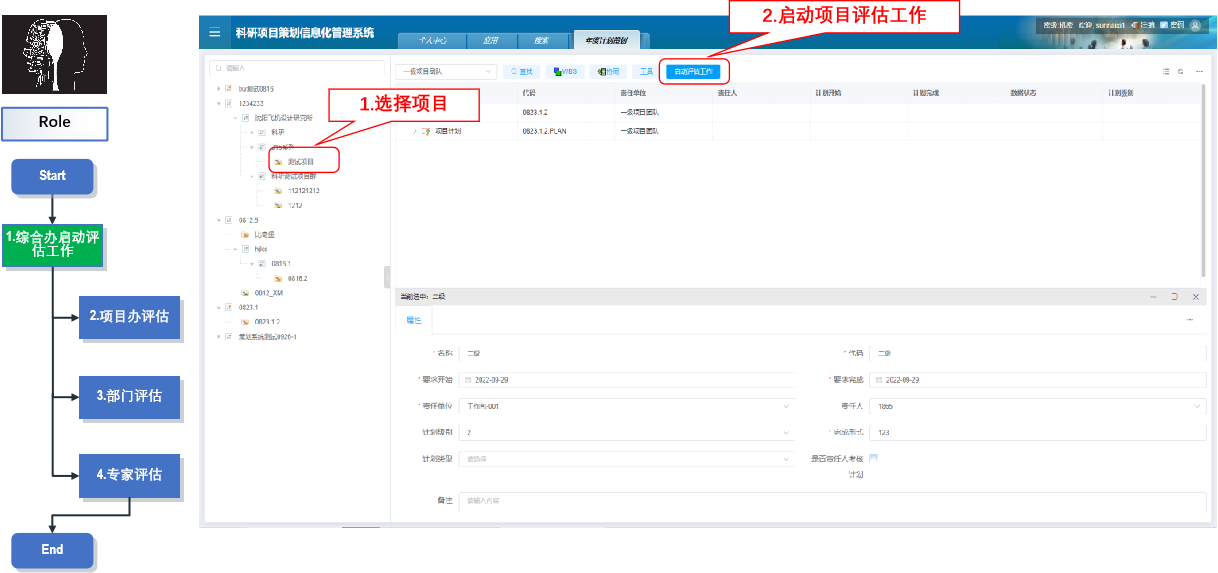Screen dimensions: 1218x573
Task: Select the 112121212 project in tree
Action: [303, 190]
